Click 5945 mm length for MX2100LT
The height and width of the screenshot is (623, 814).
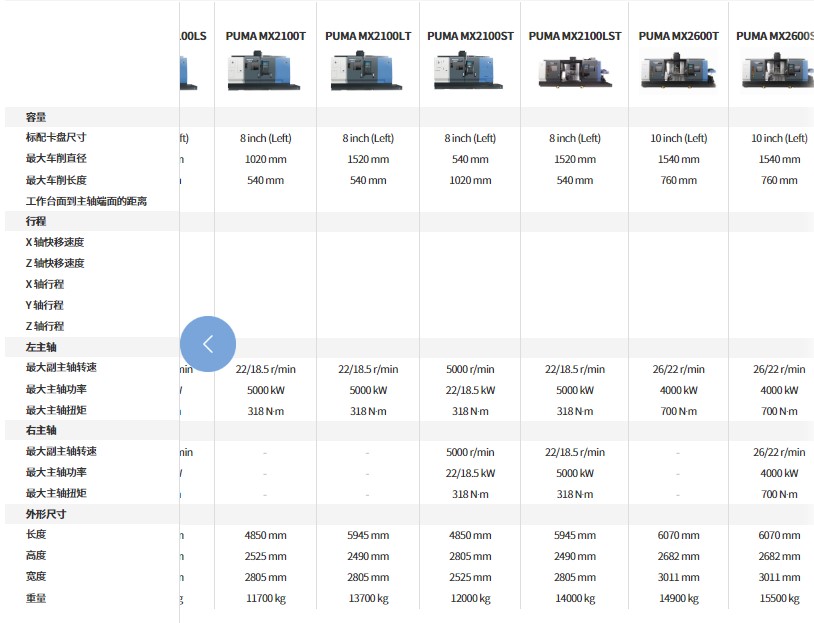(x=368, y=535)
